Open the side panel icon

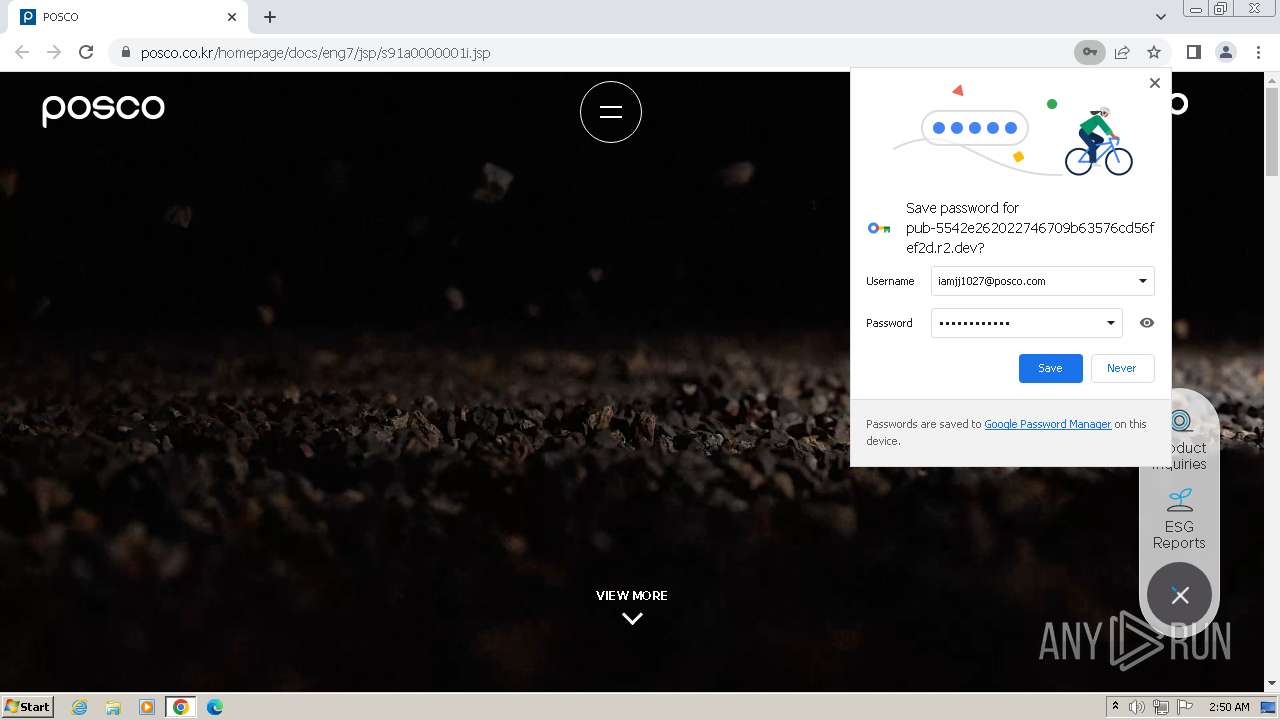pyautogui.click(x=1193, y=52)
